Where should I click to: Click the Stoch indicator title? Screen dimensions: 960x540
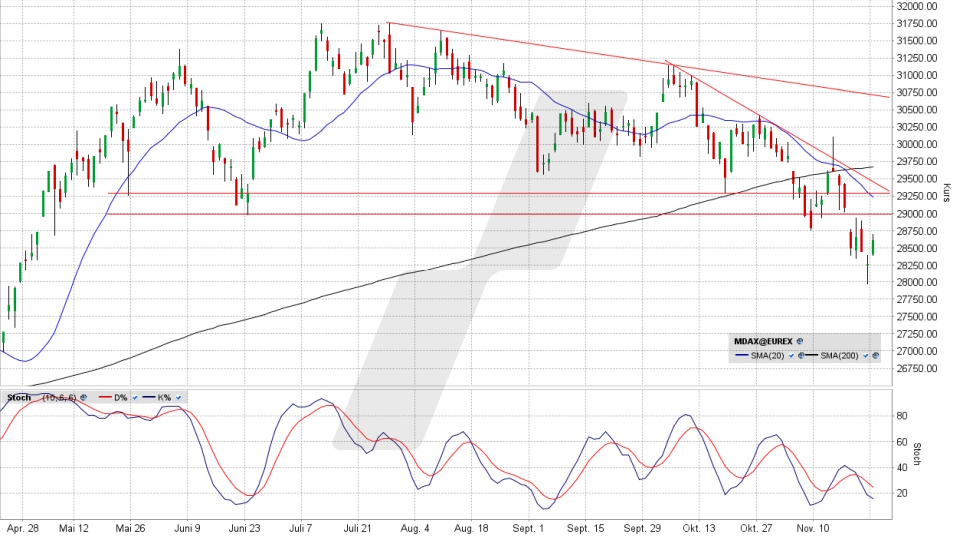click(x=20, y=397)
